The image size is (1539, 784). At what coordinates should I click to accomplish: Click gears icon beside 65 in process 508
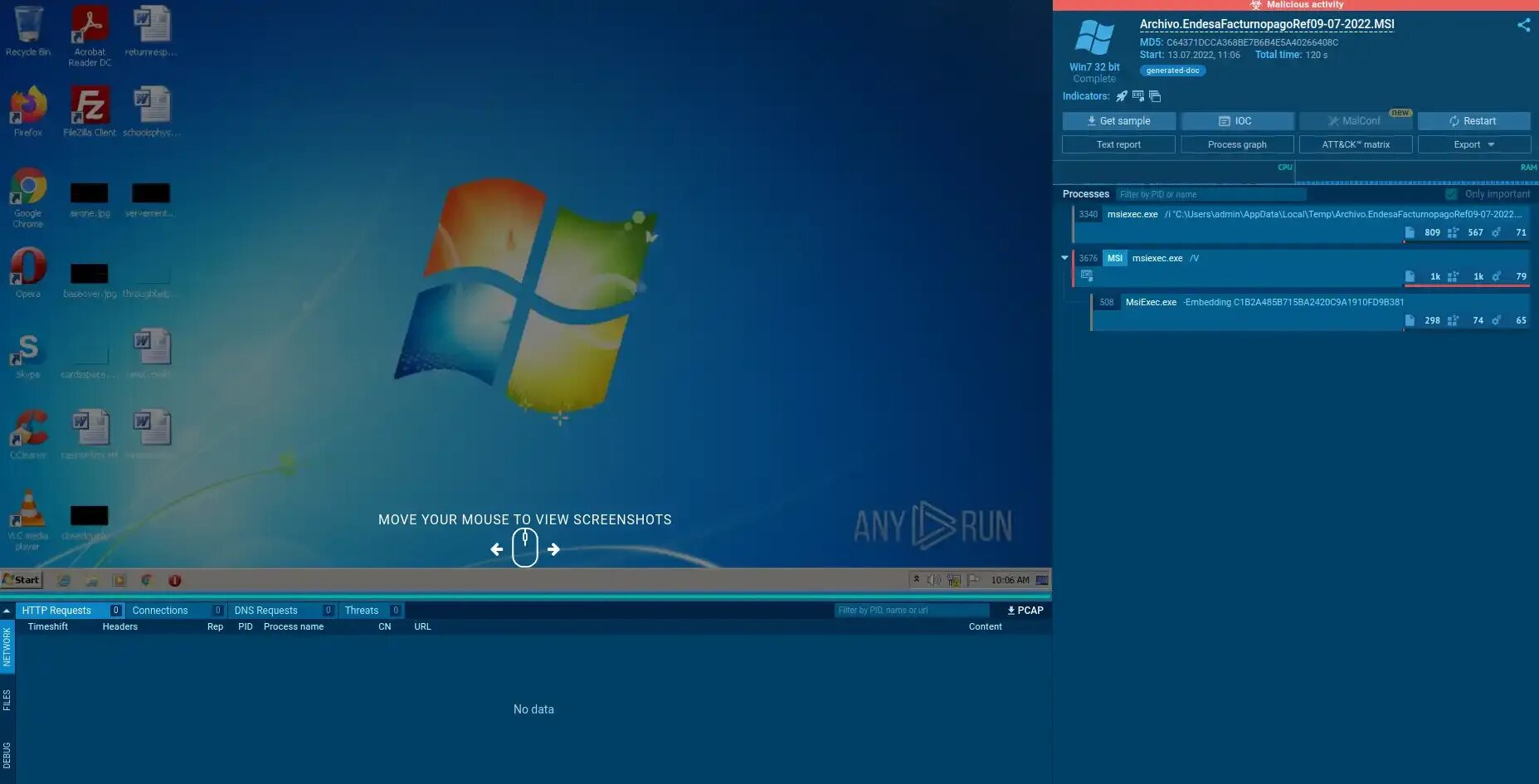(x=1496, y=321)
